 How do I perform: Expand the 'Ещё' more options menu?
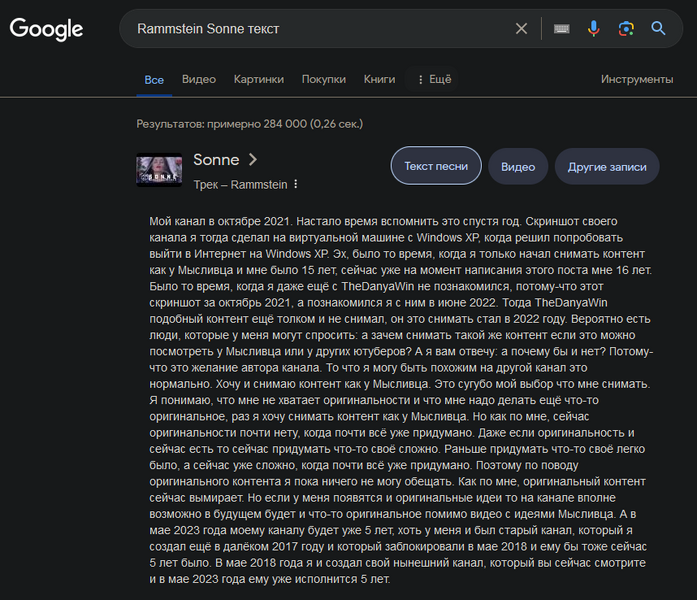[x=432, y=79]
